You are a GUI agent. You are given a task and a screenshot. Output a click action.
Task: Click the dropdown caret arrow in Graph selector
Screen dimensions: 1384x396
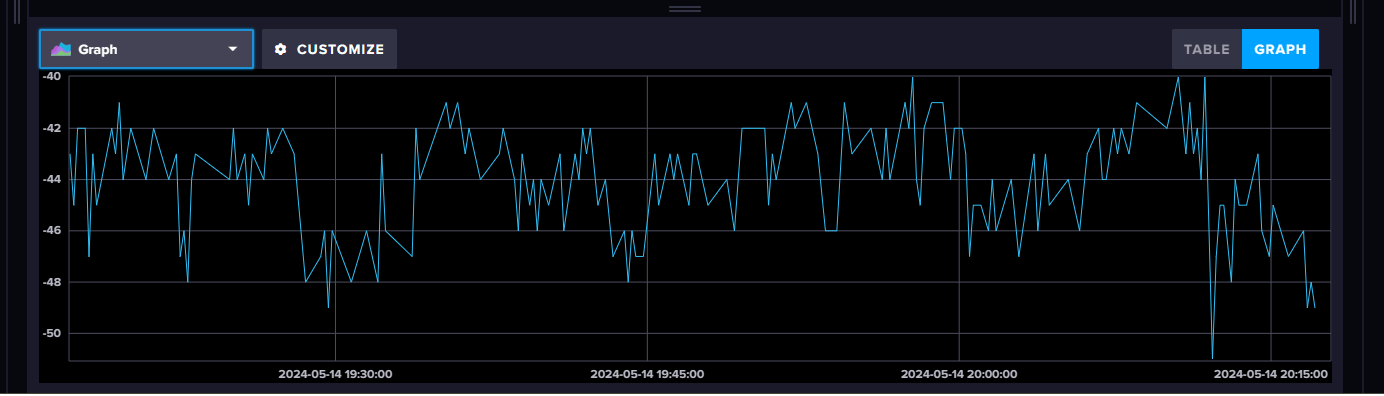[233, 49]
